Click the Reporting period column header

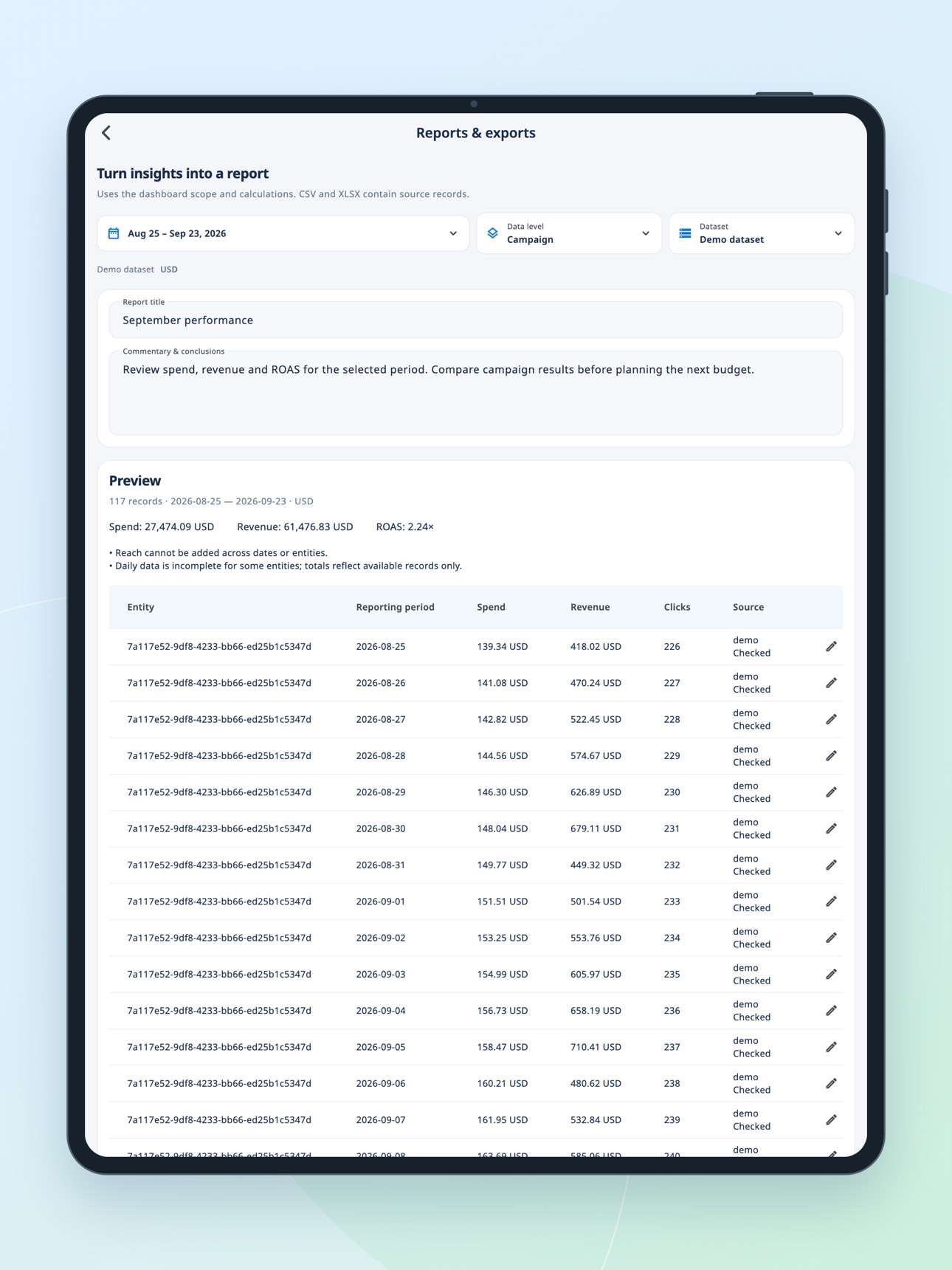395,607
